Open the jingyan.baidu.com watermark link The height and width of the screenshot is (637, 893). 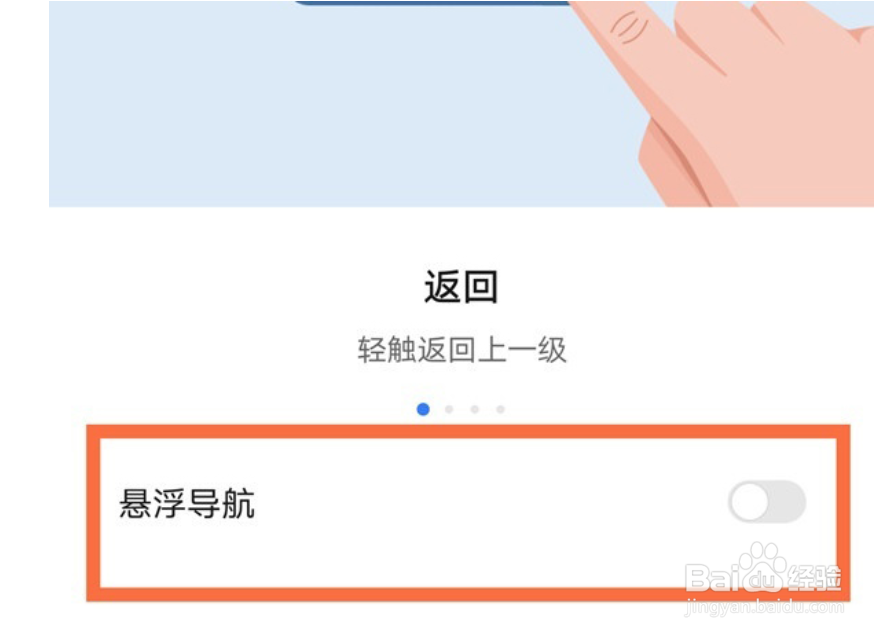765,606
